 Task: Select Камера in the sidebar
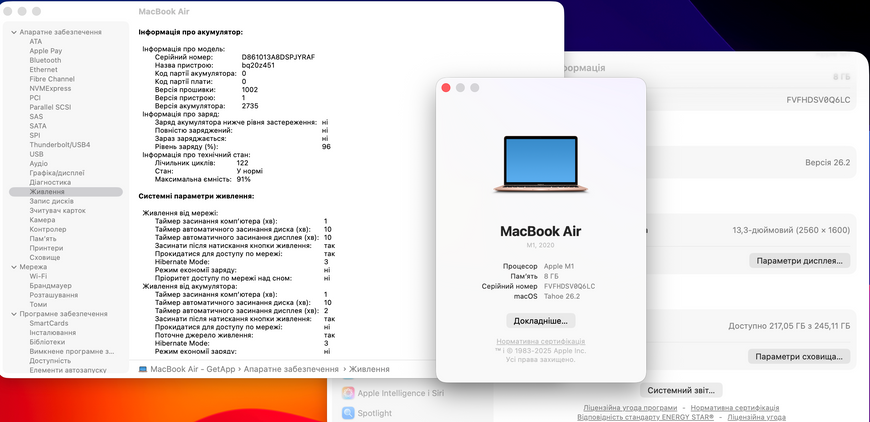(x=42, y=220)
